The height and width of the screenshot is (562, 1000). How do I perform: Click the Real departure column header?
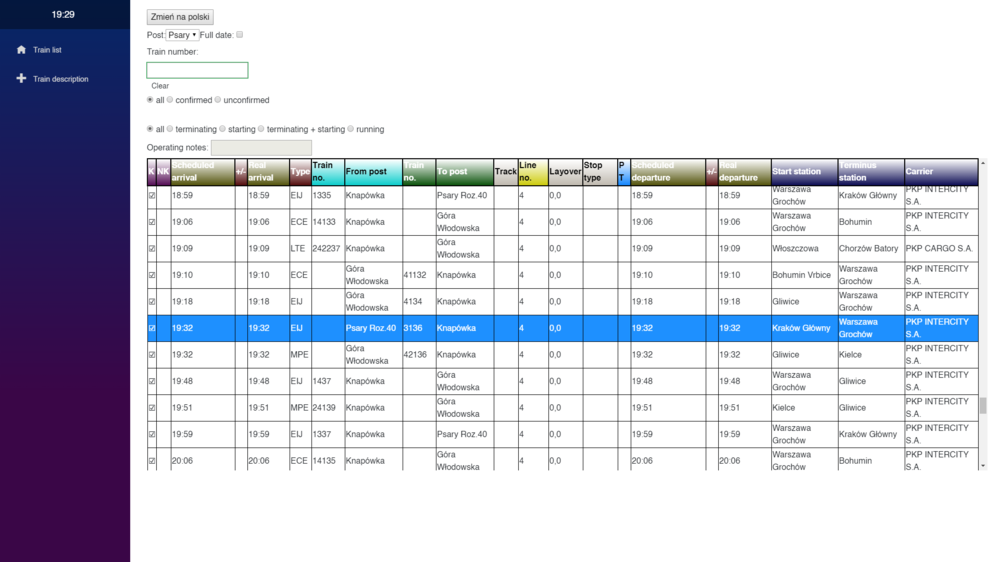744,172
